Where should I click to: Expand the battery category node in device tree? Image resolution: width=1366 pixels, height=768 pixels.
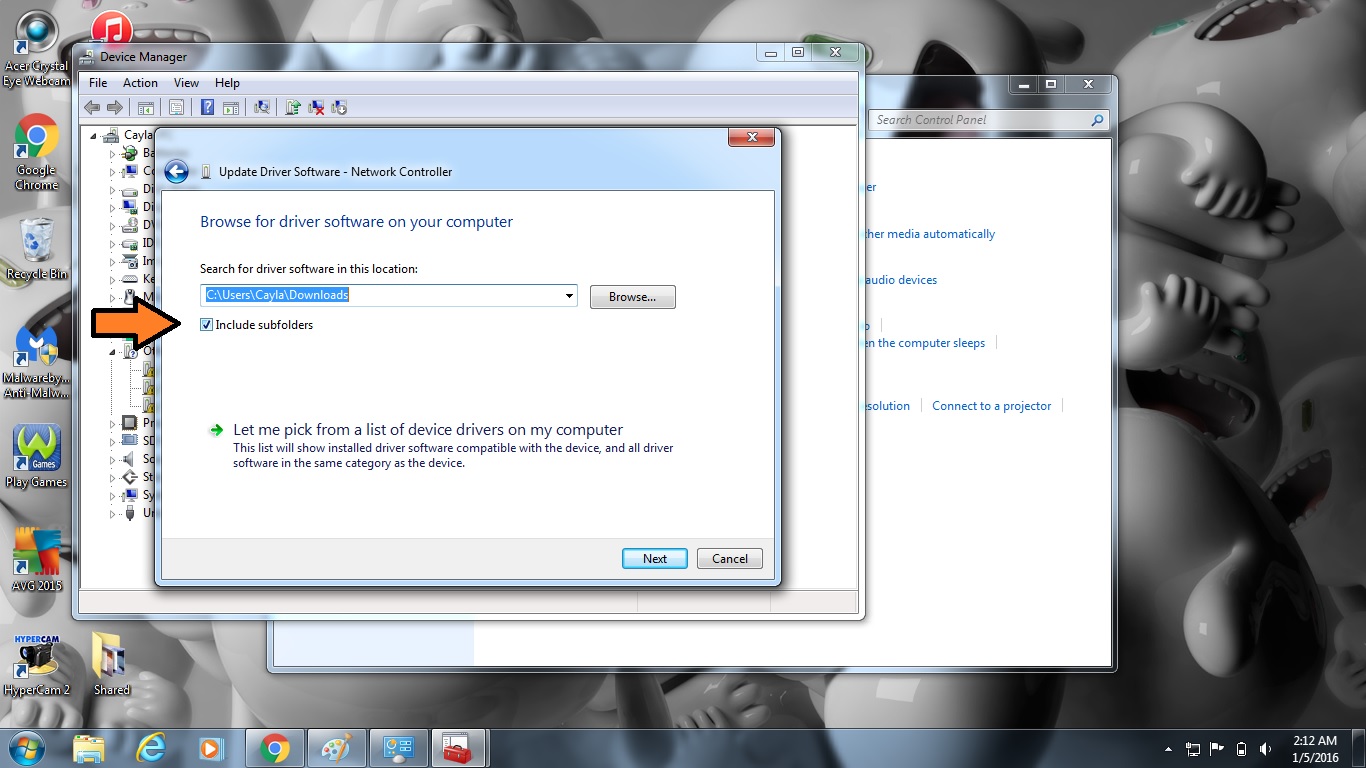coord(113,154)
